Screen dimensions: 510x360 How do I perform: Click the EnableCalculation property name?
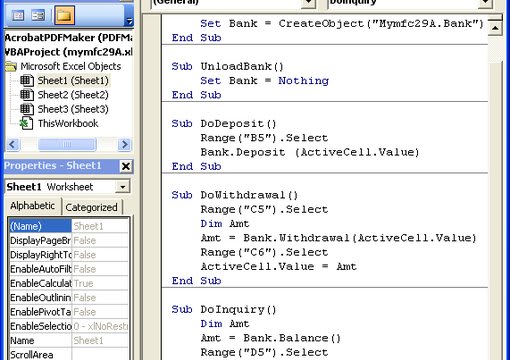(40, 284)
